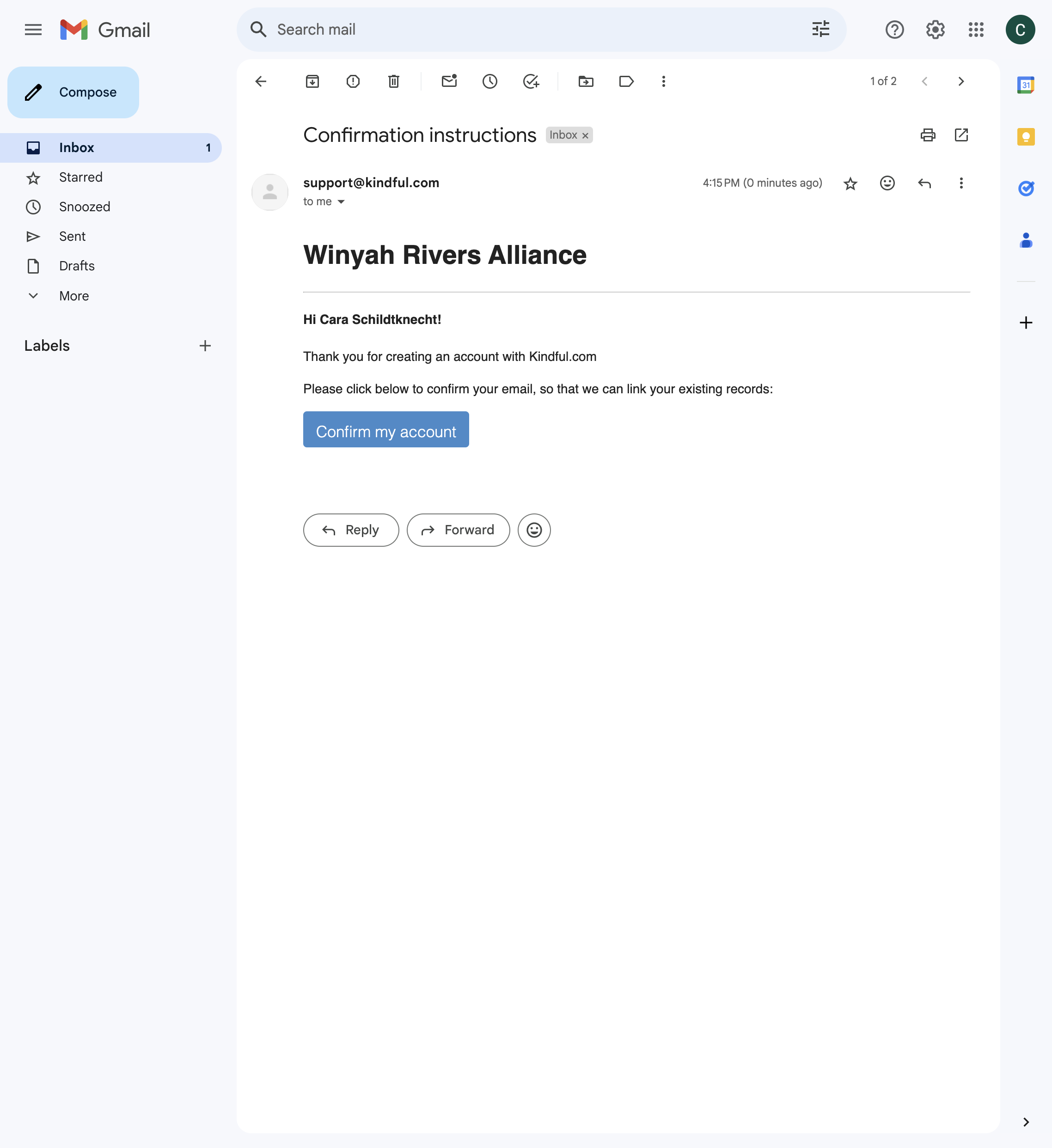Open Settings gear icon
Image resolution: width=1052 pixels, height=1148 pixels.
pos(935,30)
